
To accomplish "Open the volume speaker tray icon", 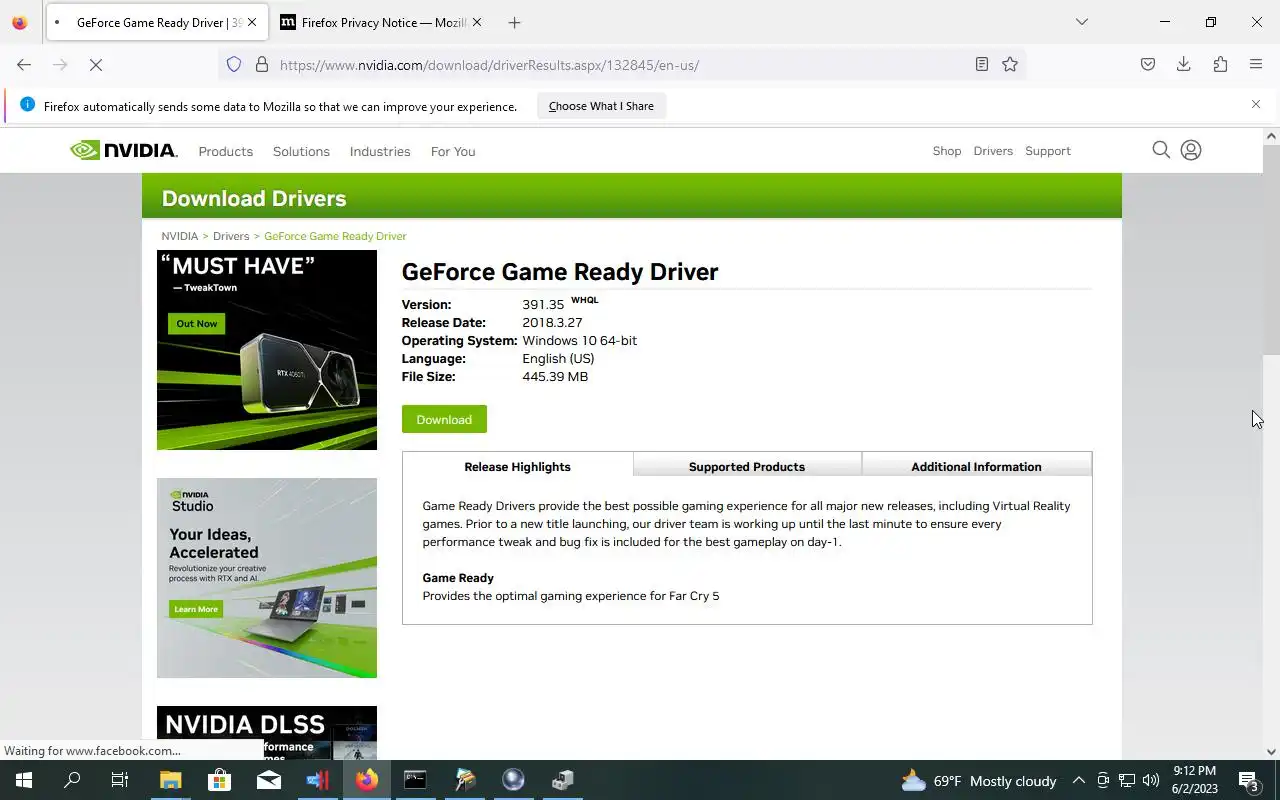I will pyautogui.click(x=1151, y=780).
